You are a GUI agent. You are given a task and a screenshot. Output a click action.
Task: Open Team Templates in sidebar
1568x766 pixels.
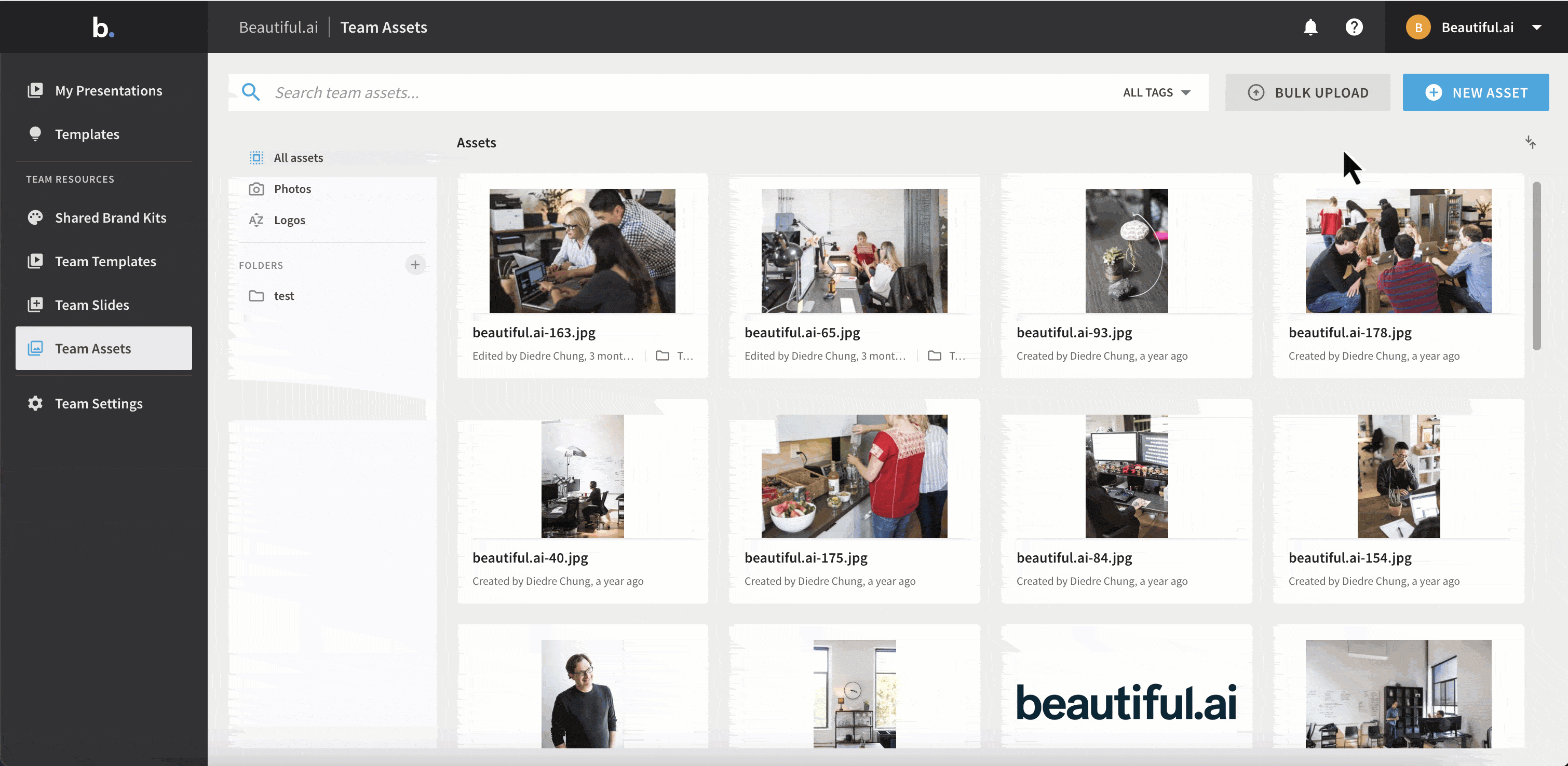[x=104, y=262]
